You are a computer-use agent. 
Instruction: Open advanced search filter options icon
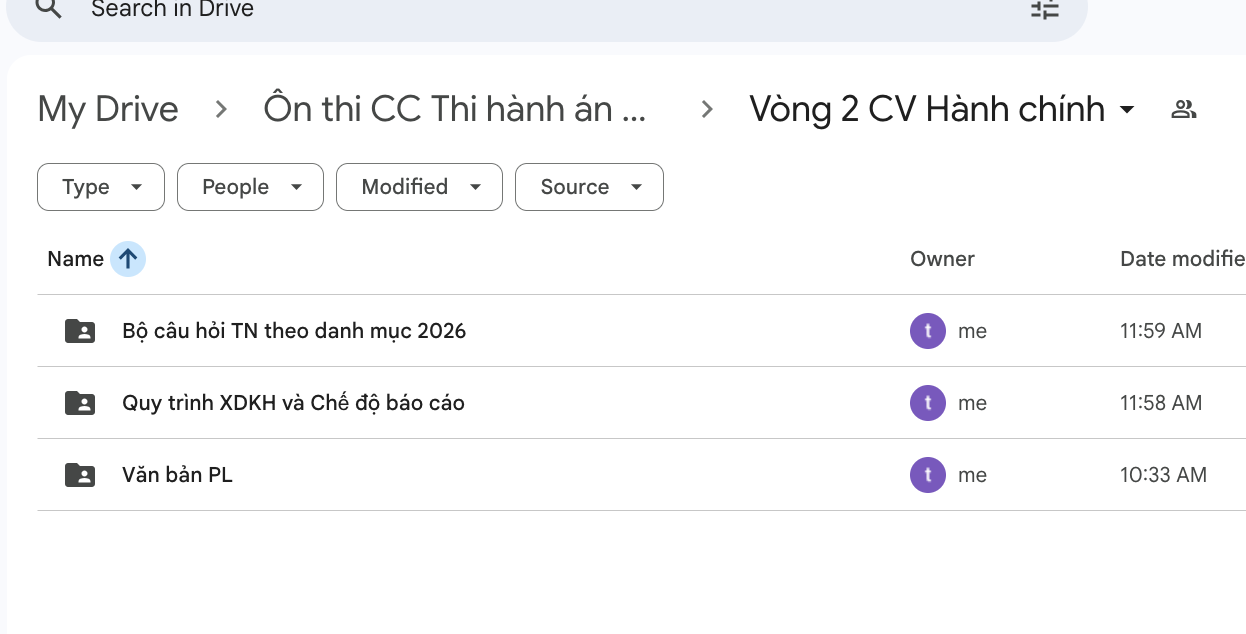(x=1044, y=10)
